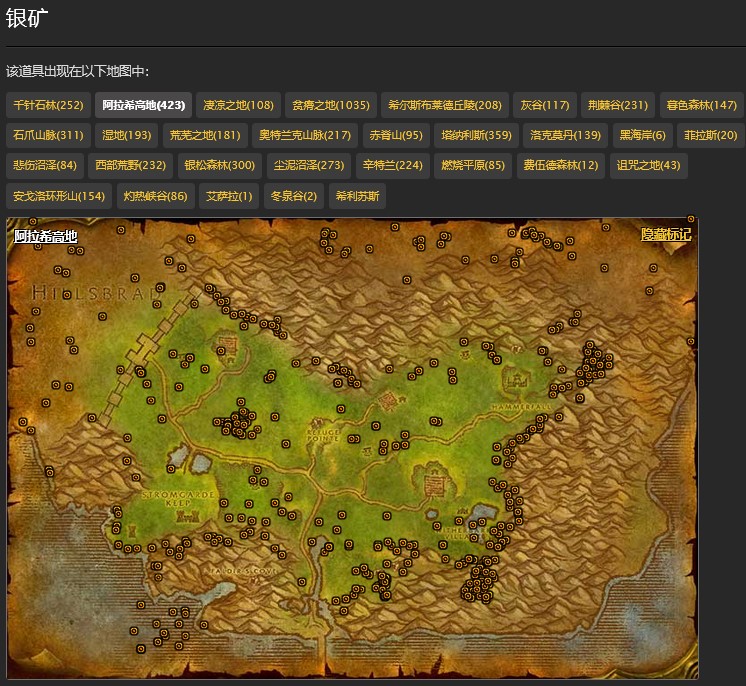Image resolution: width=746 pixels, height=686 pixels.
Task: Select 塔纳利斯(359) tab
Action: [476, 135]
